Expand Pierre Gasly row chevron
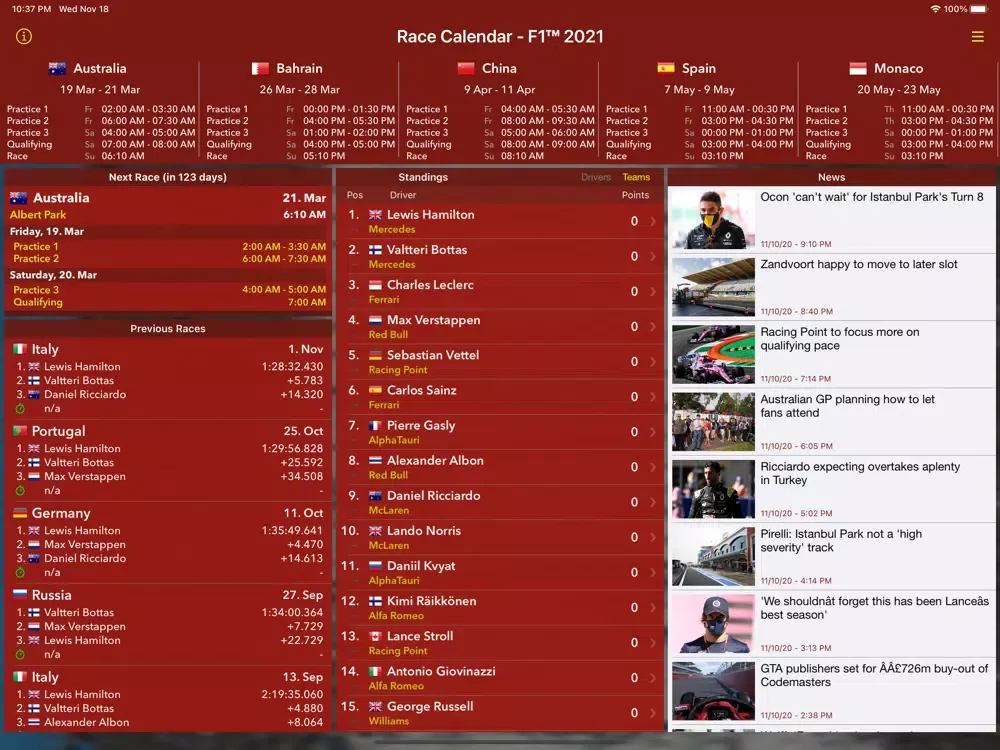The width and height of the screenshot is (1000, 750). tap(653, 432)
